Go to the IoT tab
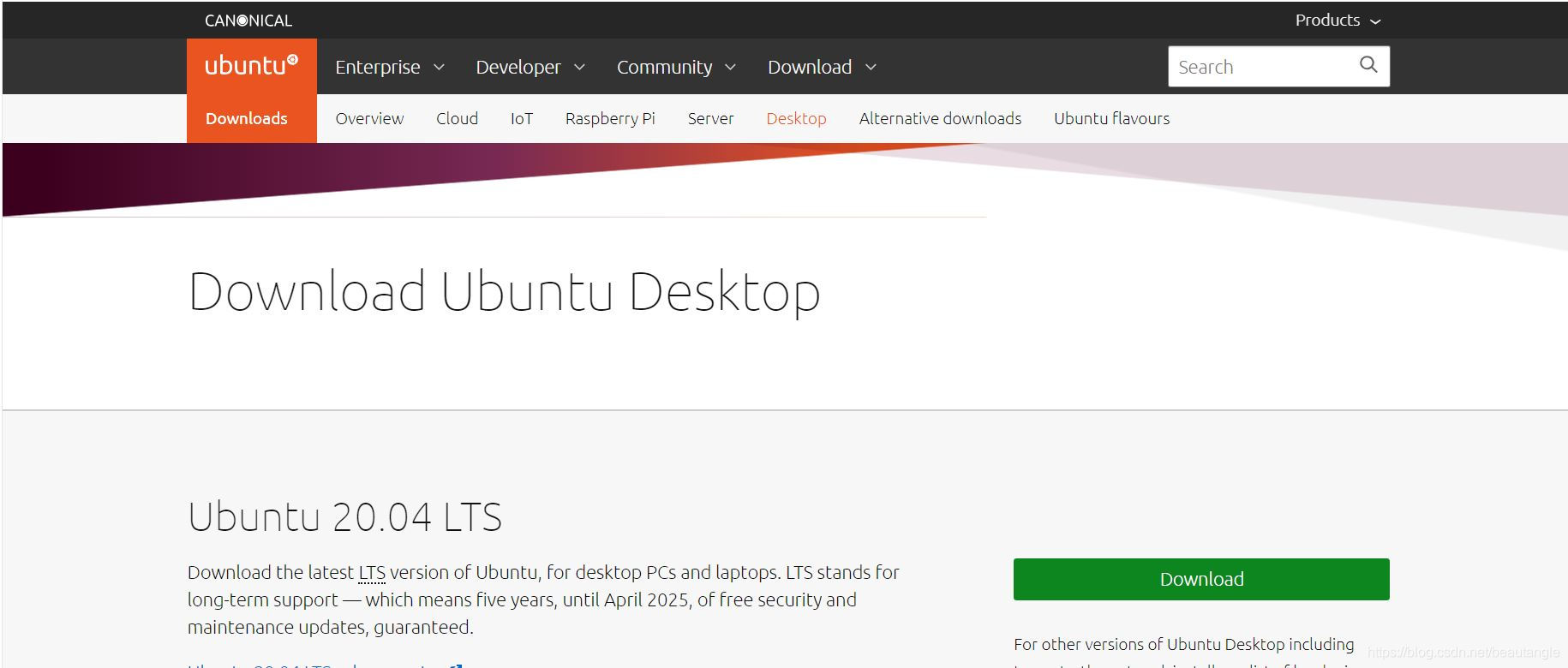 click(522, 118)
